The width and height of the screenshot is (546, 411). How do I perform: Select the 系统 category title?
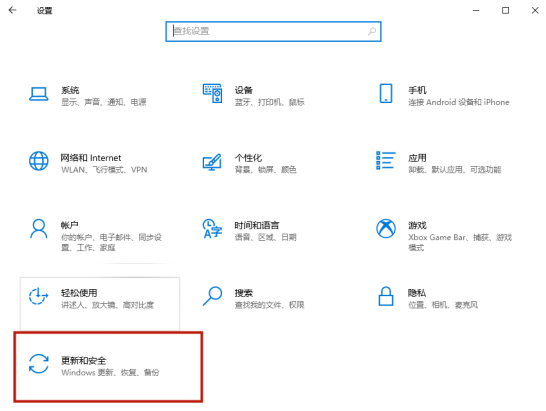click(x=70, y=90)
